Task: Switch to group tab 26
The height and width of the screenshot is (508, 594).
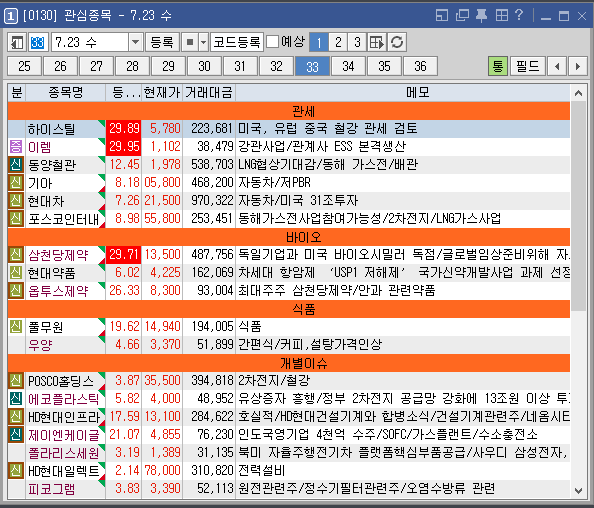Action: point(60,66)
